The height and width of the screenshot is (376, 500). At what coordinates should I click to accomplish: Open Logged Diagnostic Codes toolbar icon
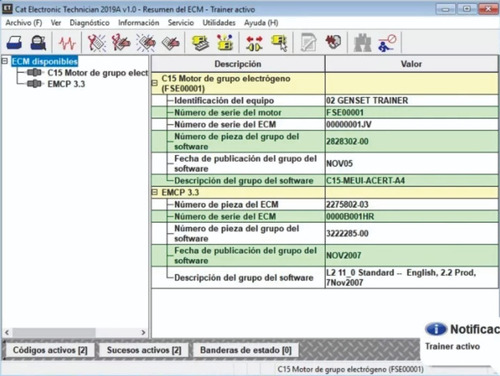121,43
